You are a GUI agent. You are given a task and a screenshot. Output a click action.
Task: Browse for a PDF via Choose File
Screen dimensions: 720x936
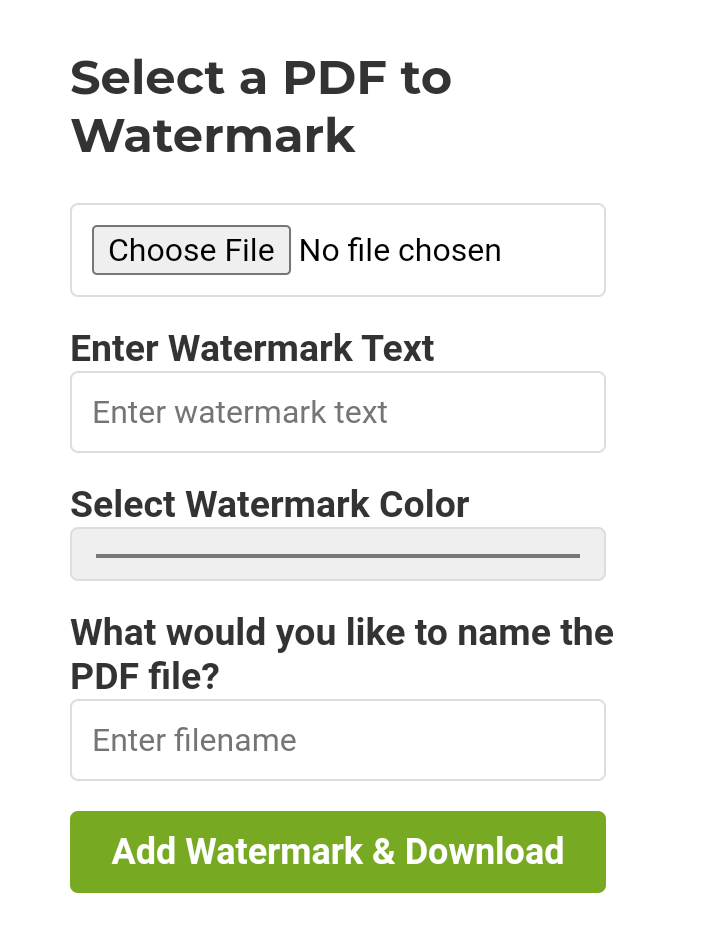pos(191,250)
